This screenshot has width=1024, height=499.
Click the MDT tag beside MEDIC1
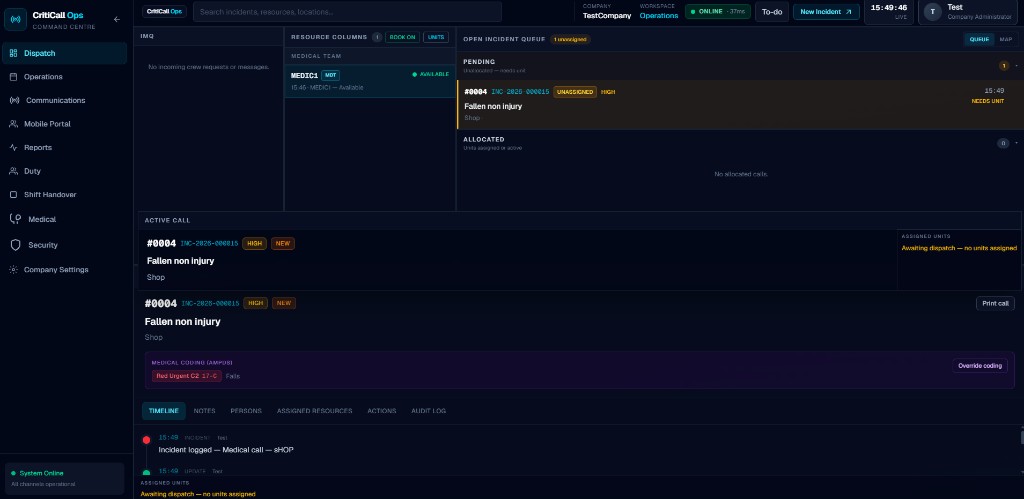tap(330, 75)
